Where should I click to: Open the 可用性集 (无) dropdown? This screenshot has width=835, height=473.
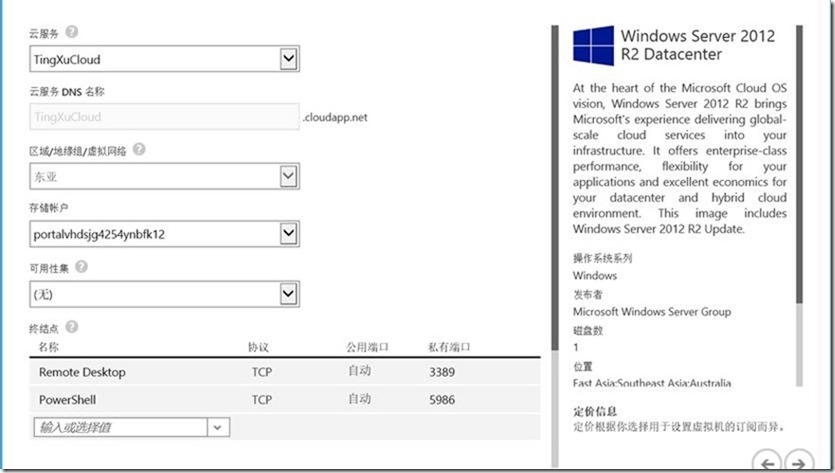[x=288, y=294]
